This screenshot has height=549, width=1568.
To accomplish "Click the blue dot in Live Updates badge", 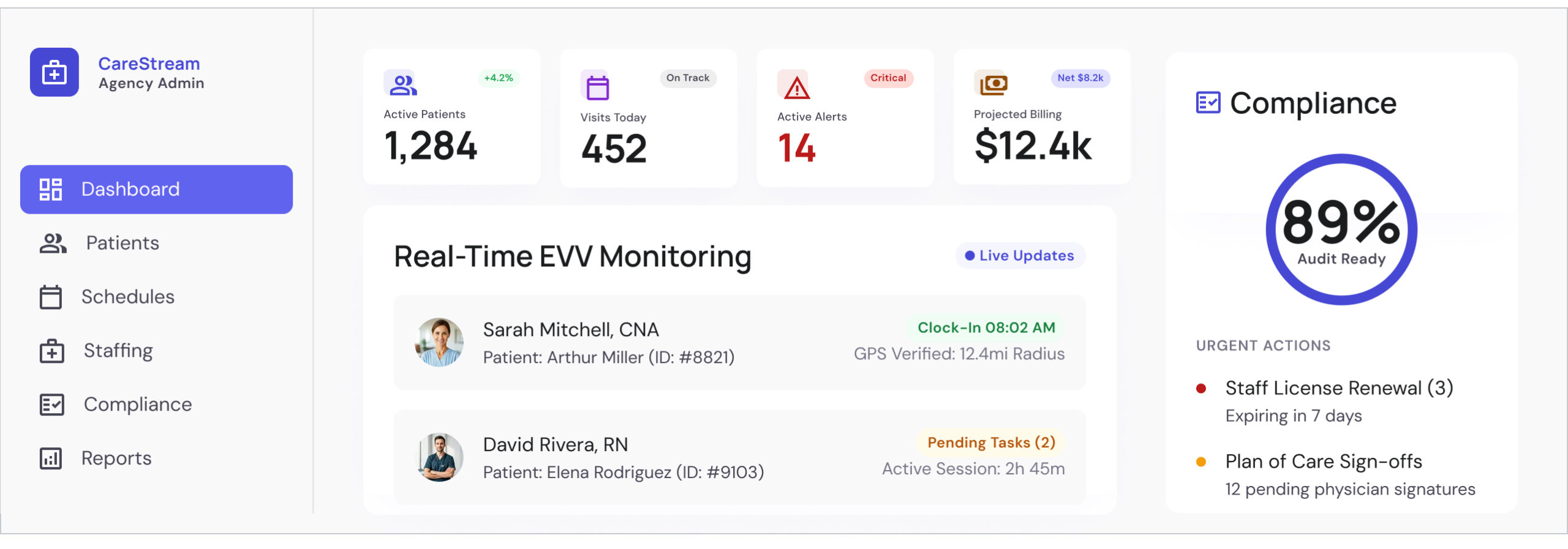I will [x=970, y=256].
